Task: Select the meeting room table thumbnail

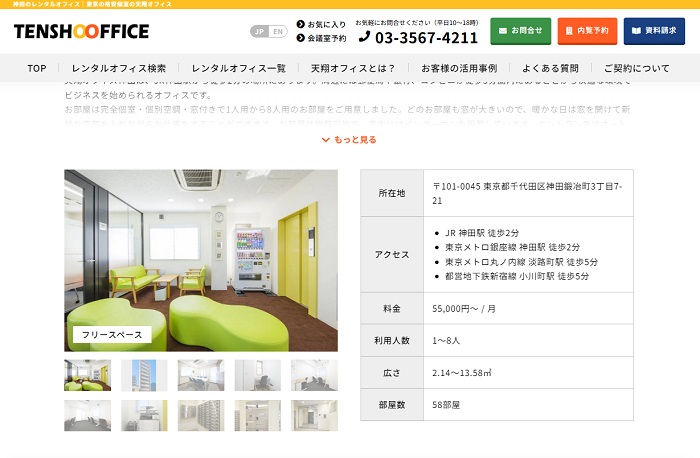Action: pyautogui.click(x=201, y=375)
